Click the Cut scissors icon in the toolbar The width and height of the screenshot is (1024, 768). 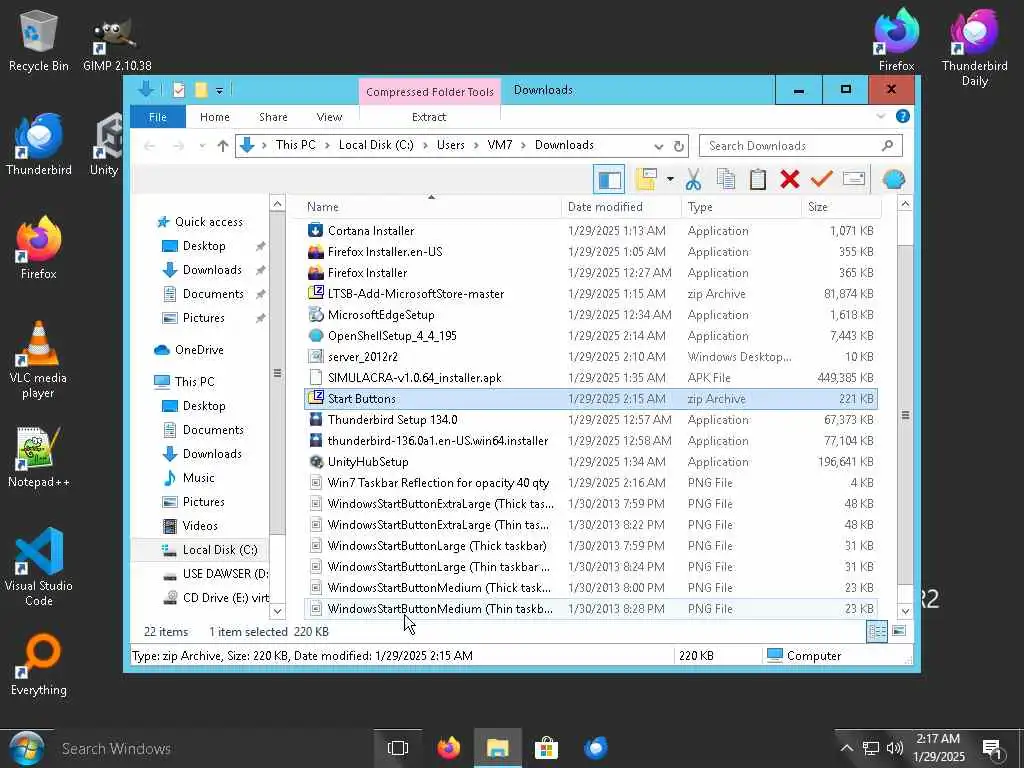point(694,179)
